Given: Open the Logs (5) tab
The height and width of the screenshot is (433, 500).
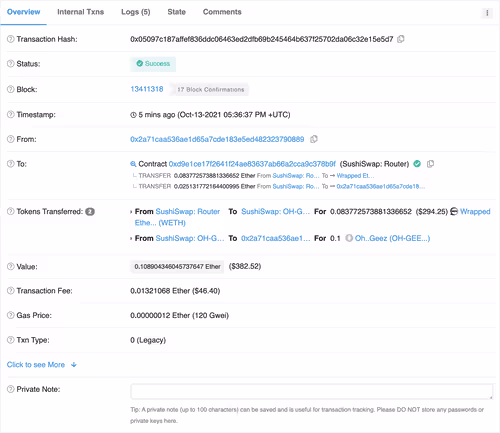Looking at the screenshot, I should pos(136,12).
